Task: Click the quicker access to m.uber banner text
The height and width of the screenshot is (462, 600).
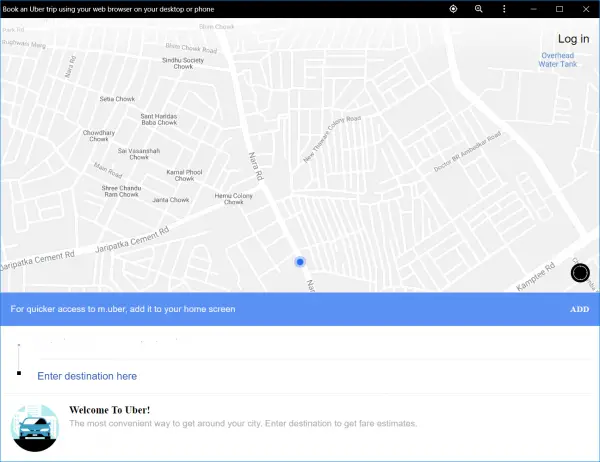Action: tap(123, 309)
